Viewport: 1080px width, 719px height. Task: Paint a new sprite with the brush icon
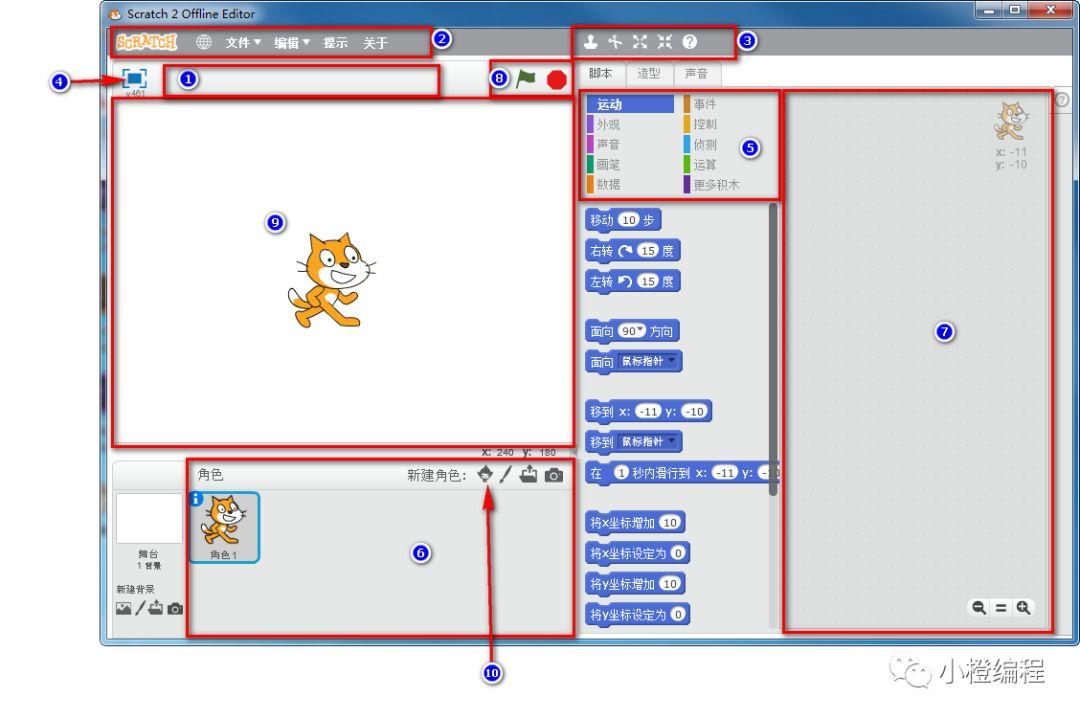pyautogui.click(x=506, y=474)
